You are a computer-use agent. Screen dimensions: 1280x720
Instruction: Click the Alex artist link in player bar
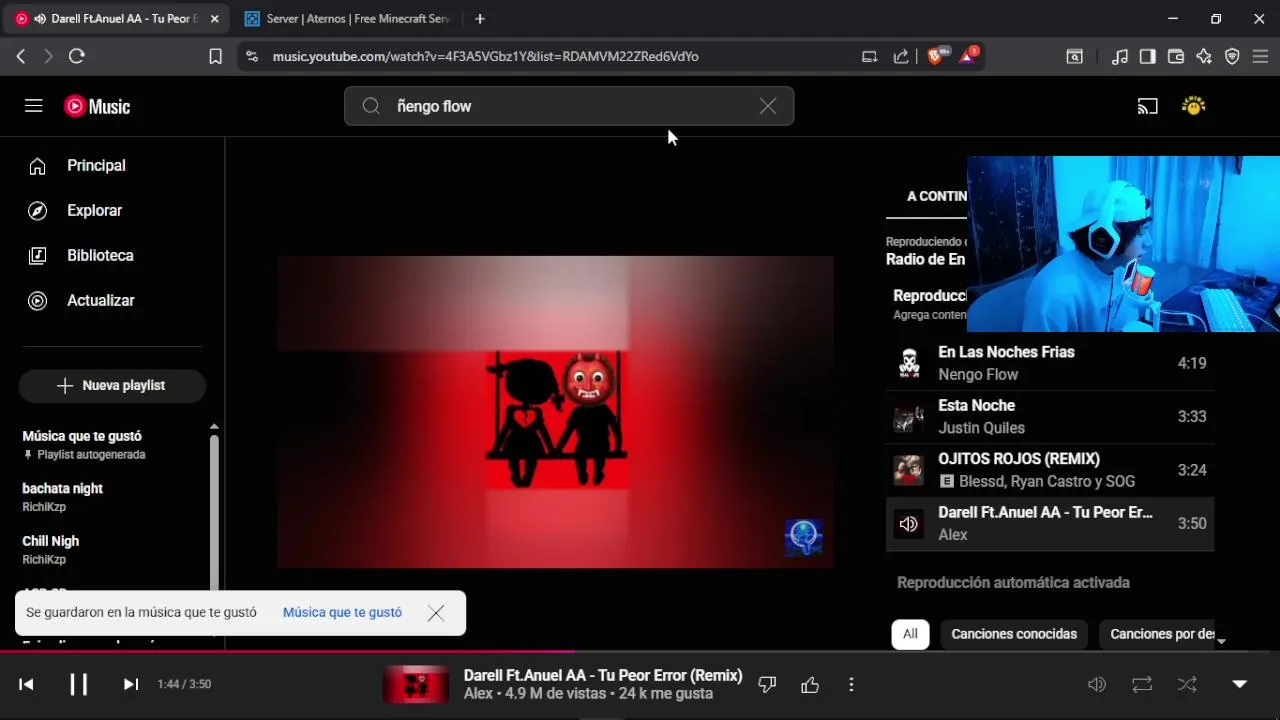coord(478,693)
